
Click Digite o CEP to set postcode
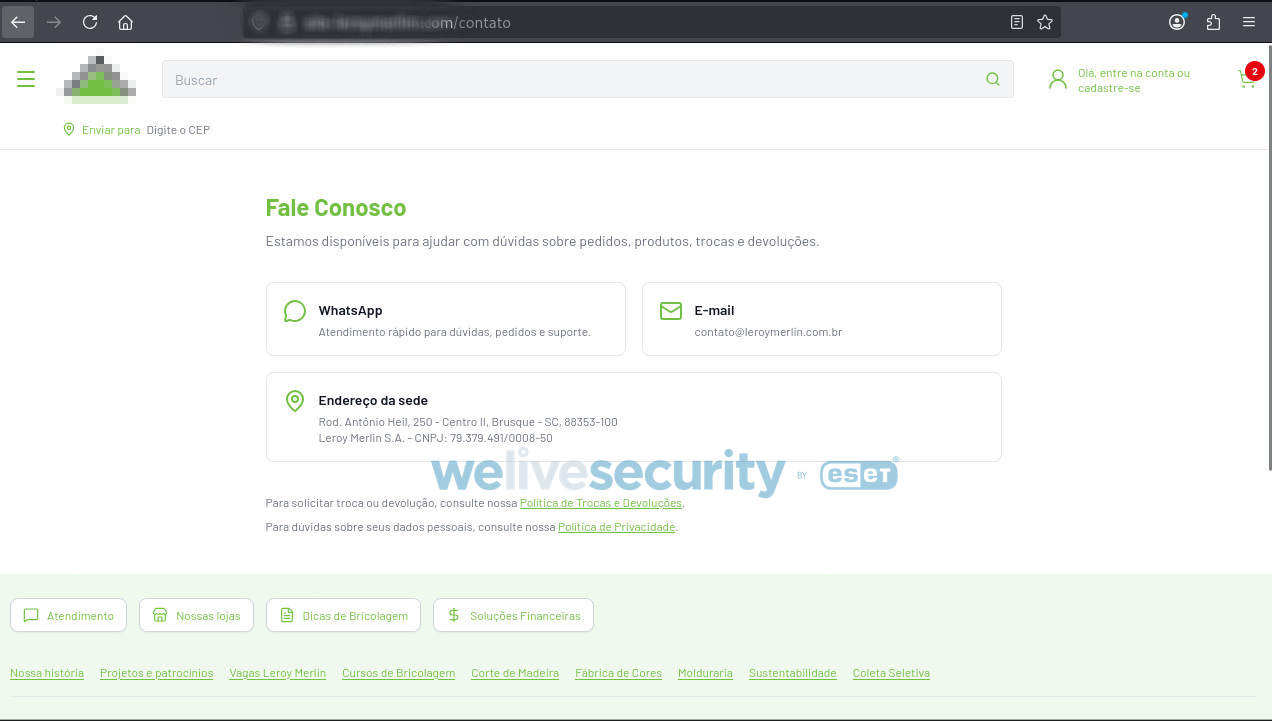[x=178, y=130]
